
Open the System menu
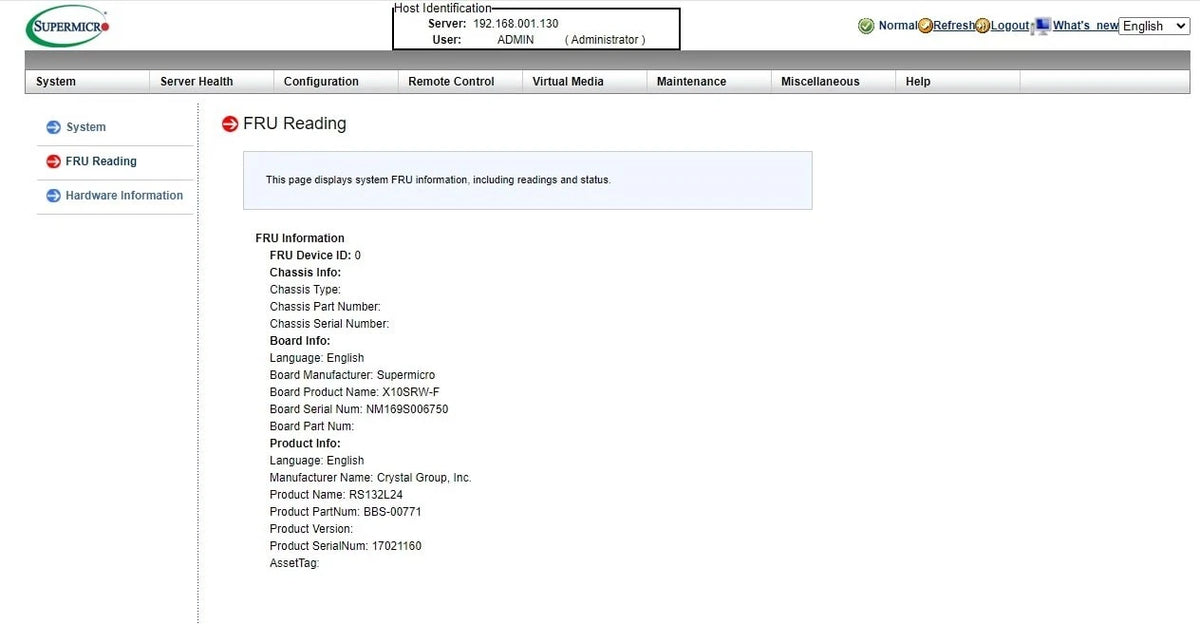[x=56, y=82]
